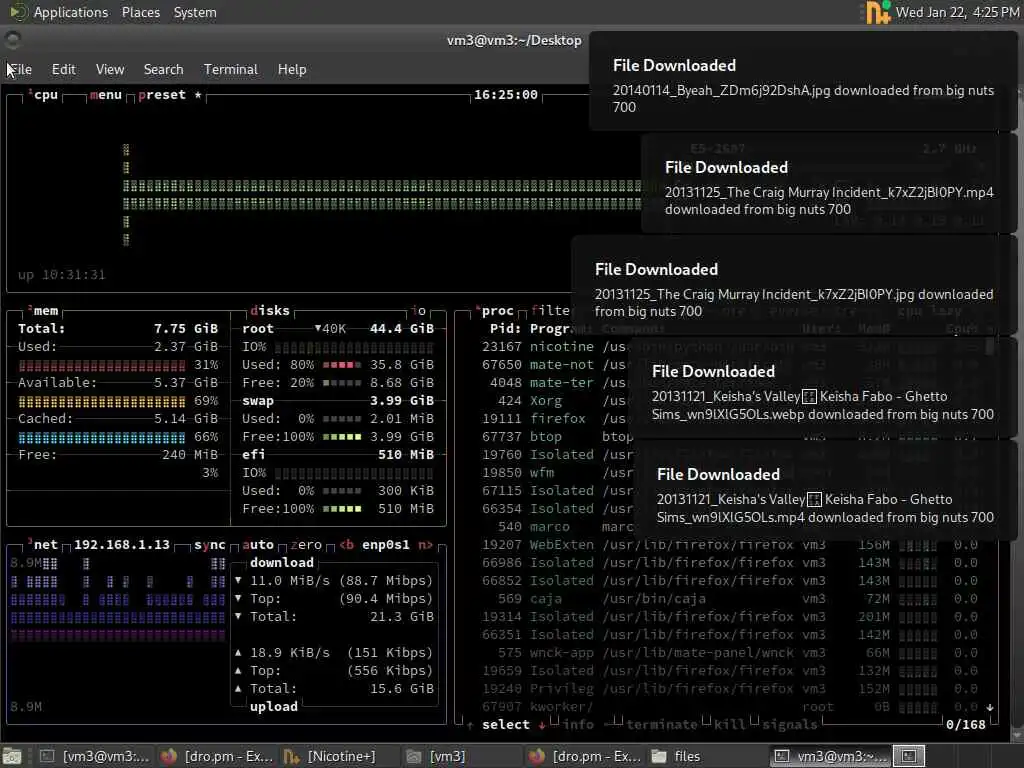Click the process list scroll-down arrow
1024x768 pixels.
coord(990,707)
